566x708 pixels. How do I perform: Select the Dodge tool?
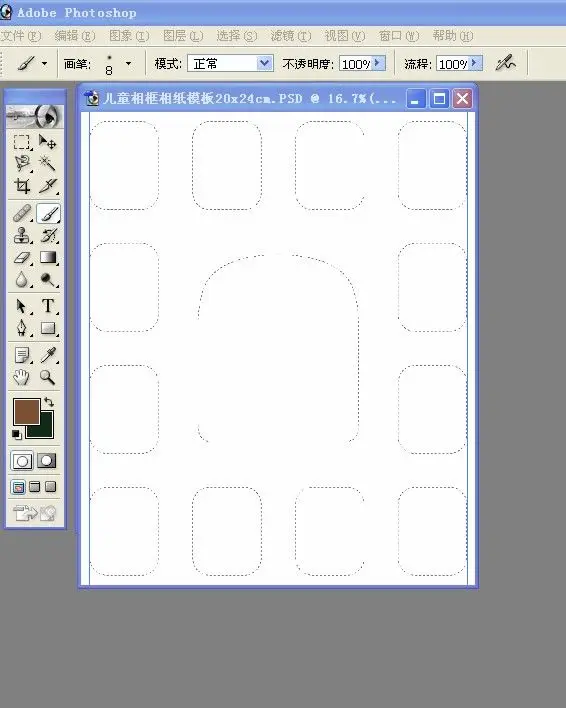[47, 279]
